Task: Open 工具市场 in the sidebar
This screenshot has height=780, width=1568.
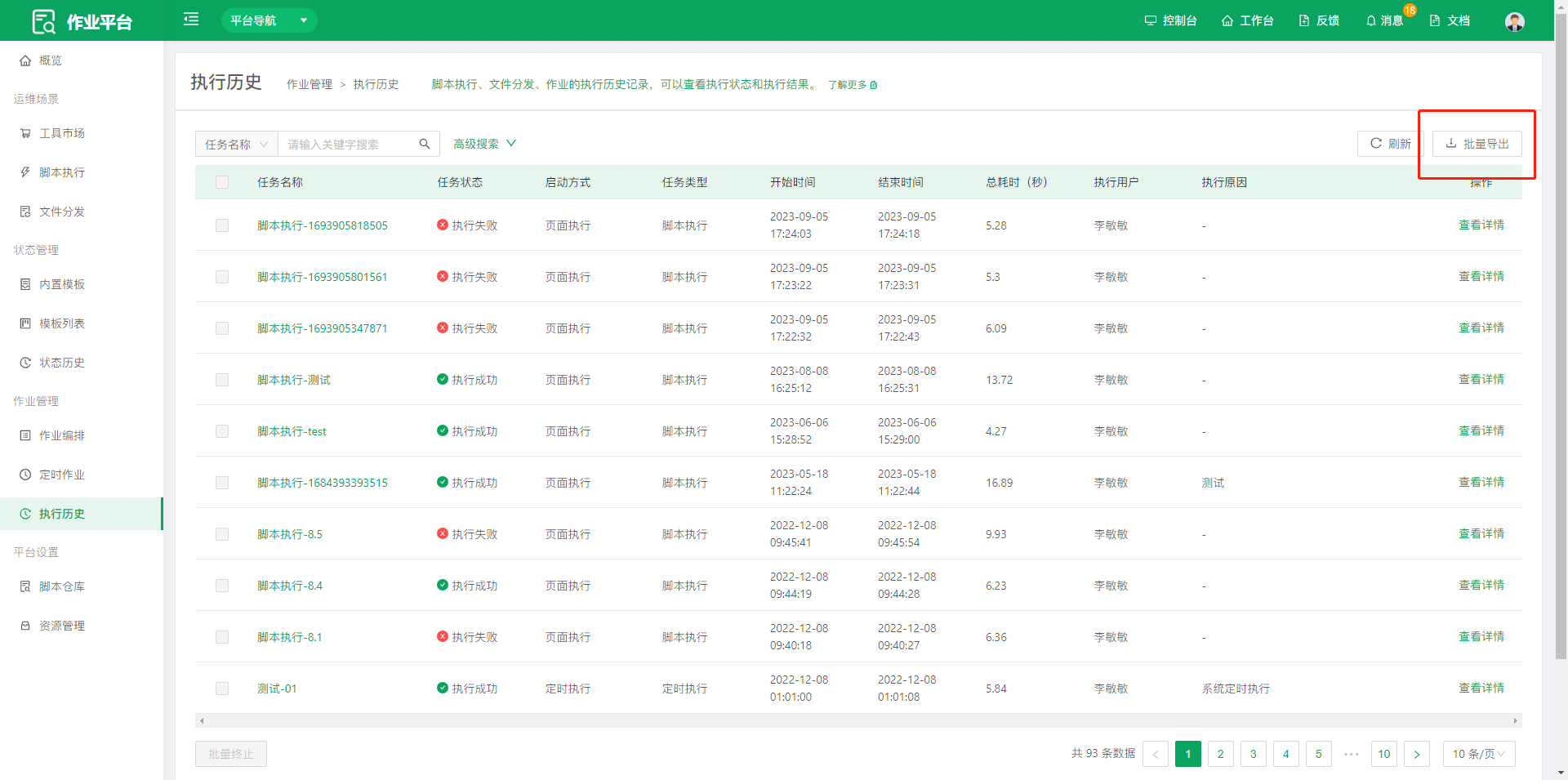Action: [x=82, y=133]
